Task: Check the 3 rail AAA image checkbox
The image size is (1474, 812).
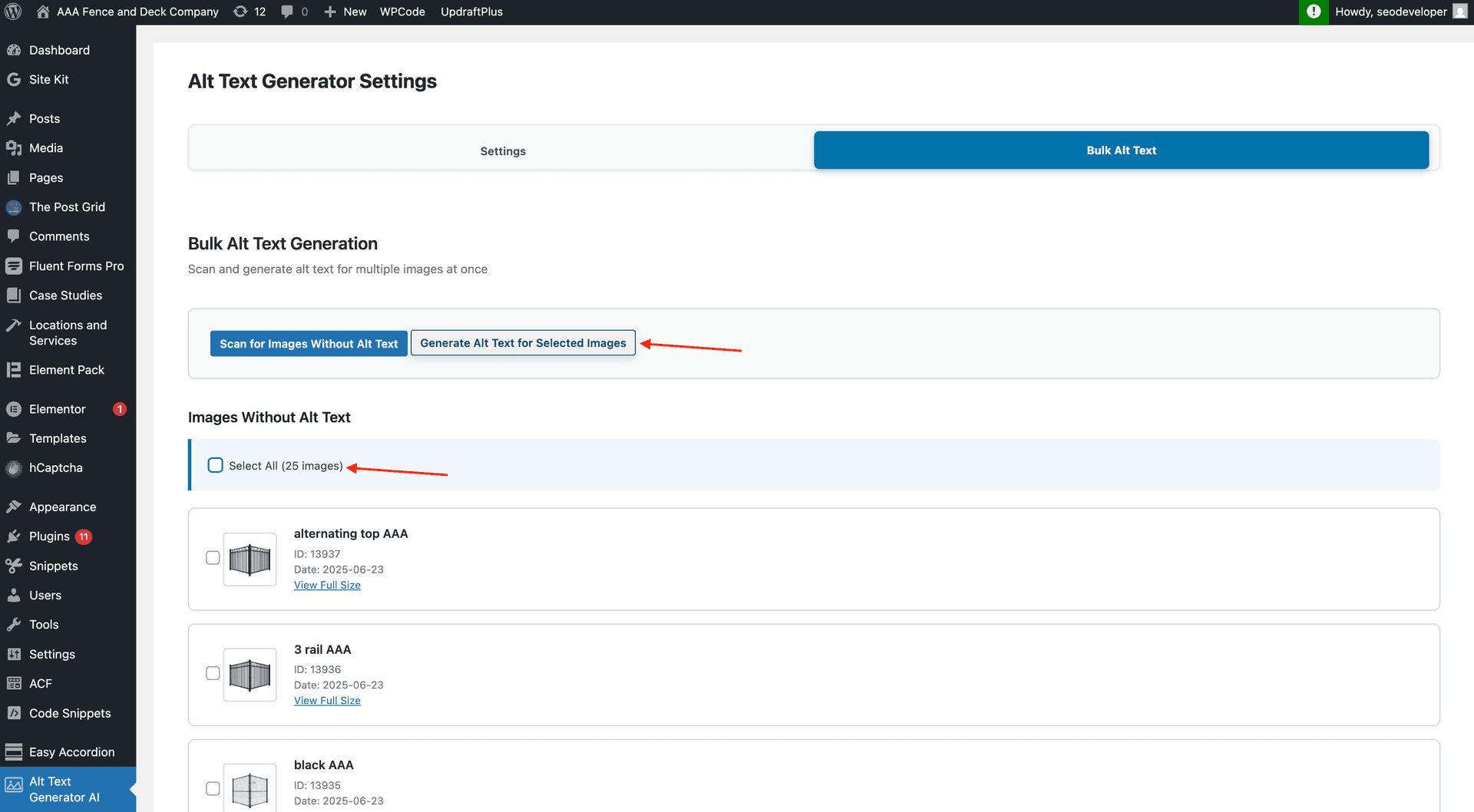Action: coord(213,673)
